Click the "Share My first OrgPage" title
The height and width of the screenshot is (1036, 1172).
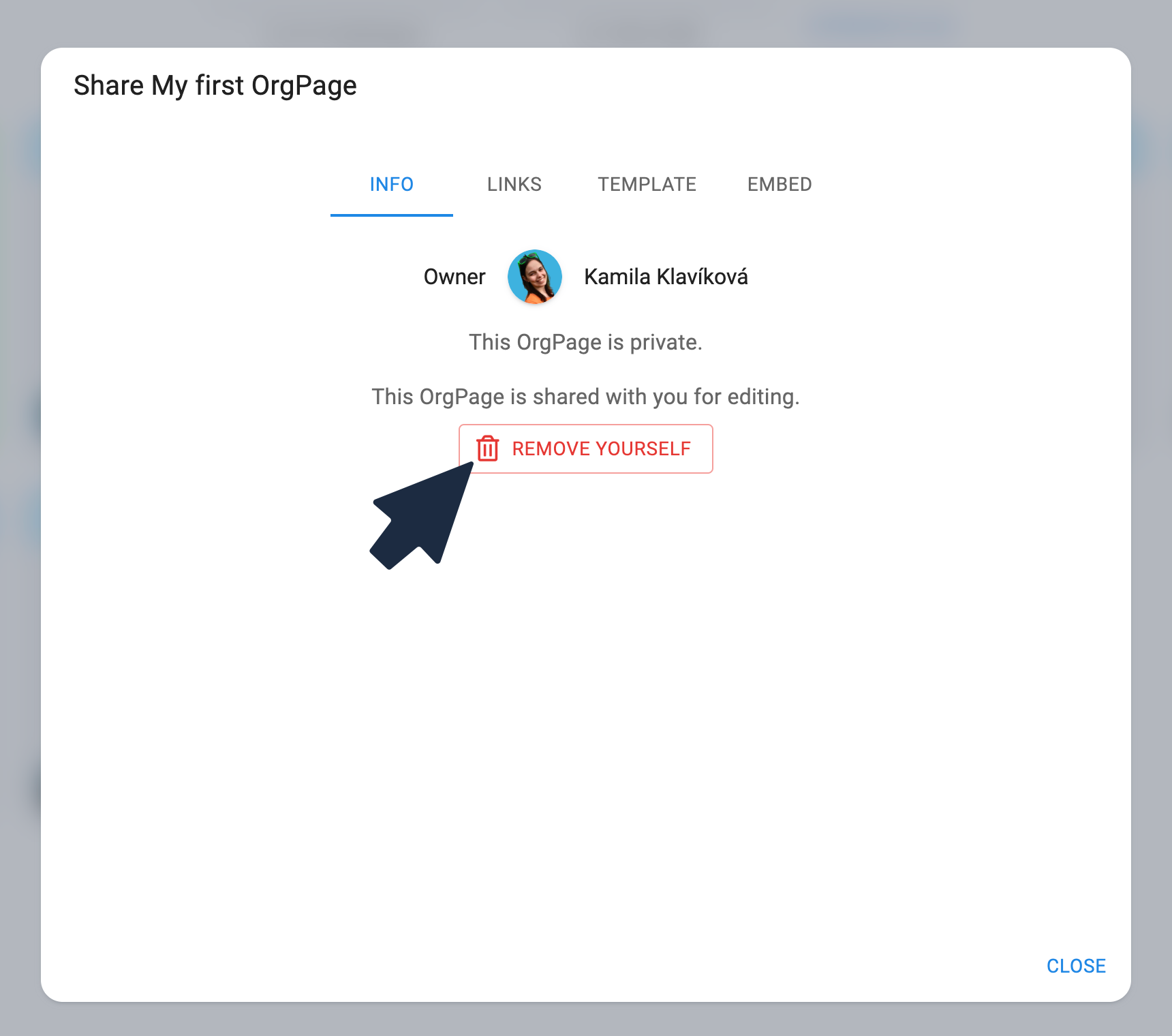215,86
